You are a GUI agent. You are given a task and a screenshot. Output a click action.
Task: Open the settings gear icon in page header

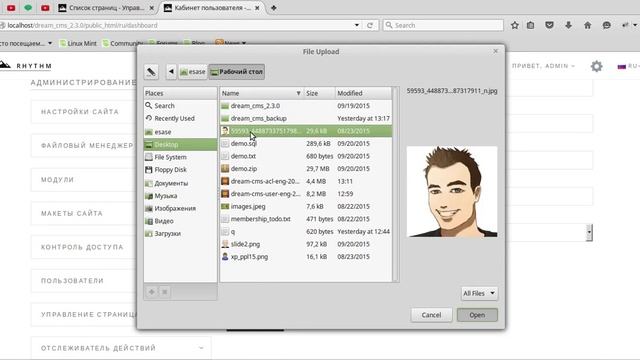tap(597, 66)
